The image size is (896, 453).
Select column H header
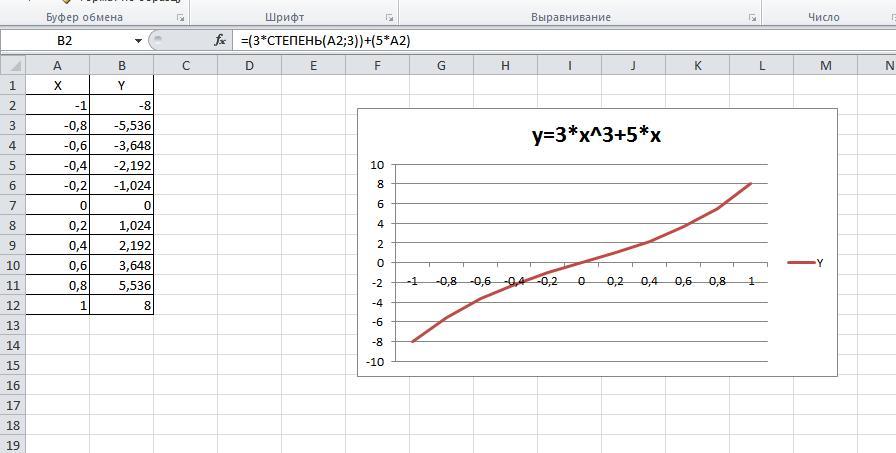(505, 66)
